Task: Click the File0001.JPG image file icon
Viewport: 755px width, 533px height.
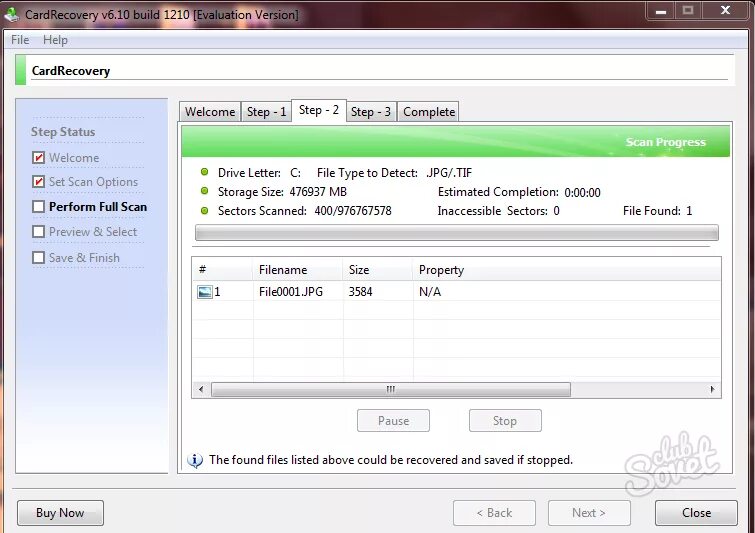Action: pos(205,292)
